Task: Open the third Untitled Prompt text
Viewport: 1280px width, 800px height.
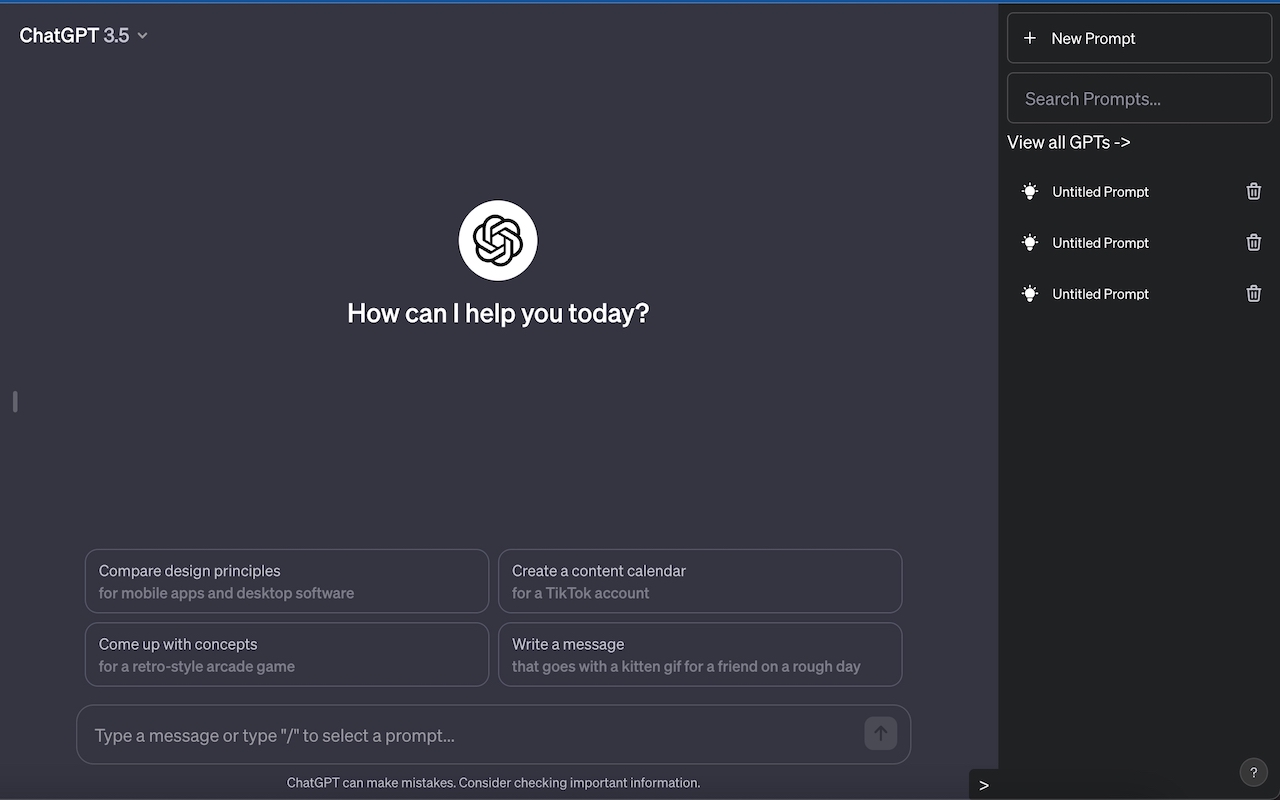Action: click(1100, 294)
